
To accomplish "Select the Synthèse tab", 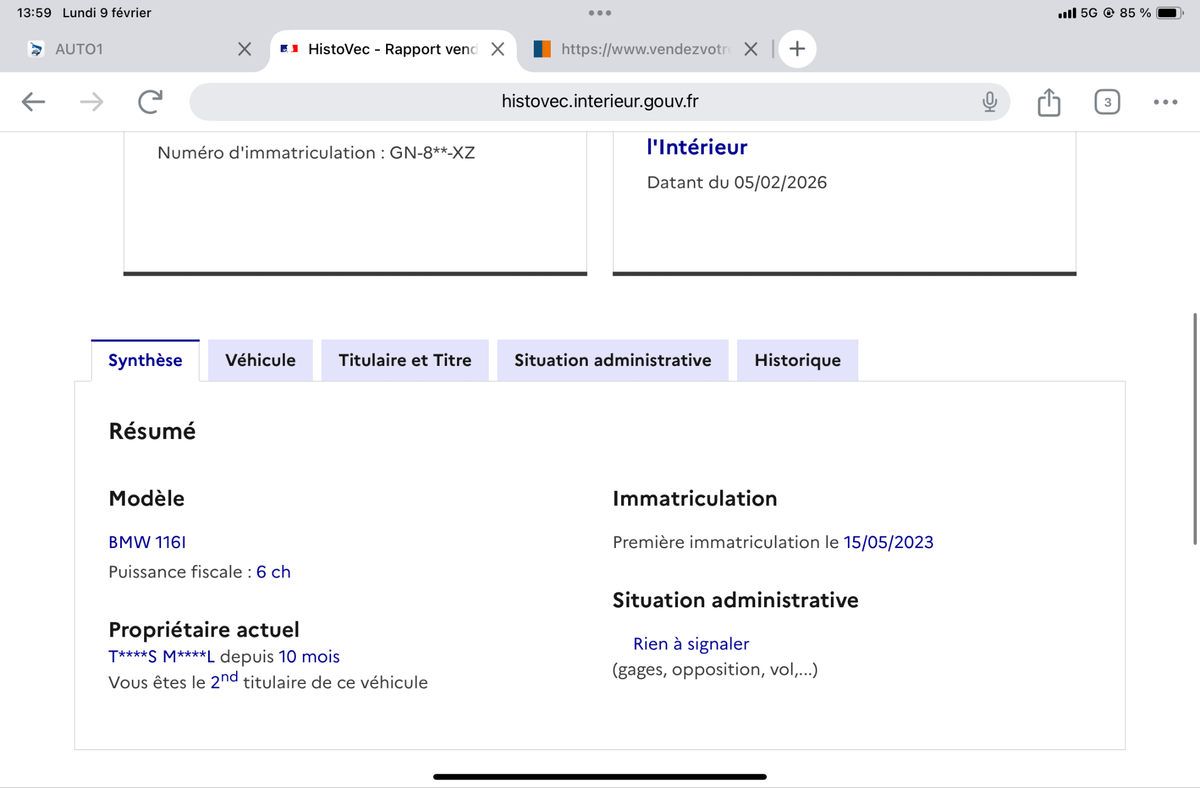I will [145, 360].
